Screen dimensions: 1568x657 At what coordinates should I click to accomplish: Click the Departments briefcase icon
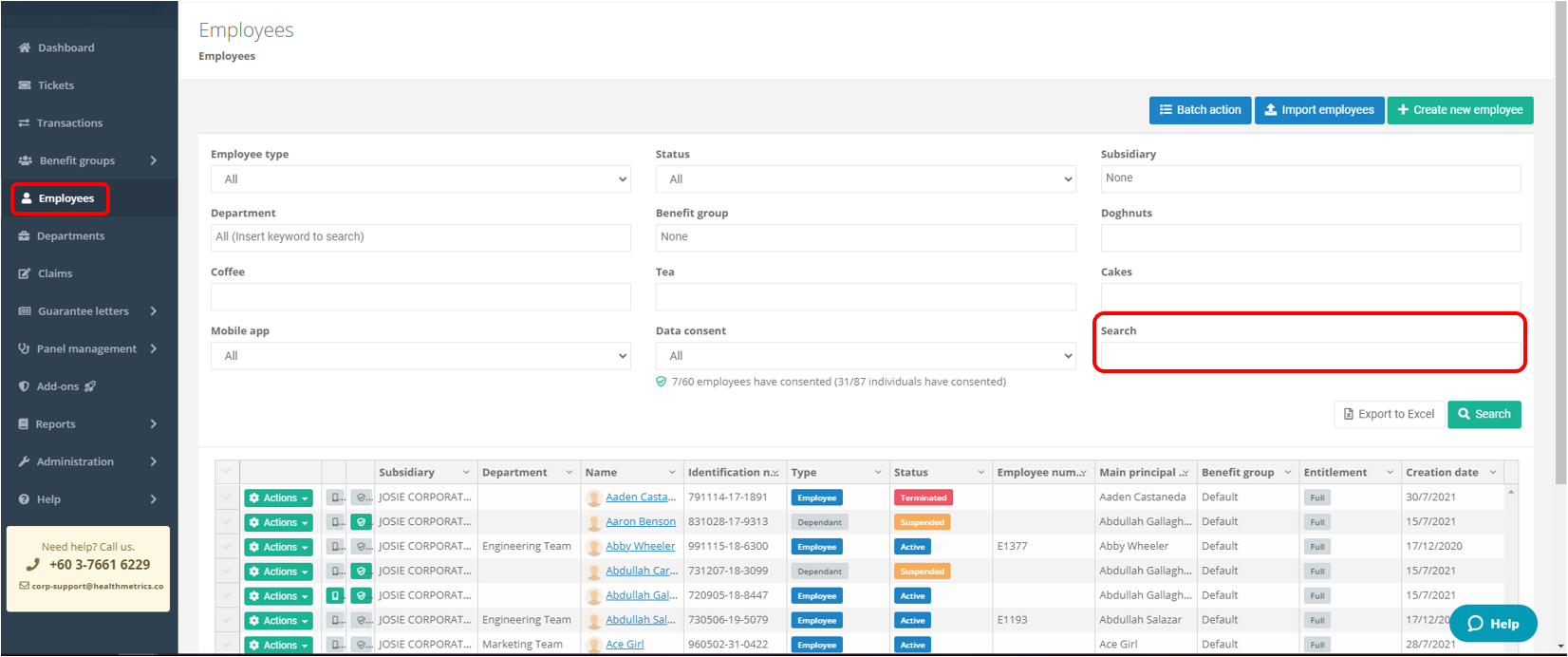pos(24,236)
